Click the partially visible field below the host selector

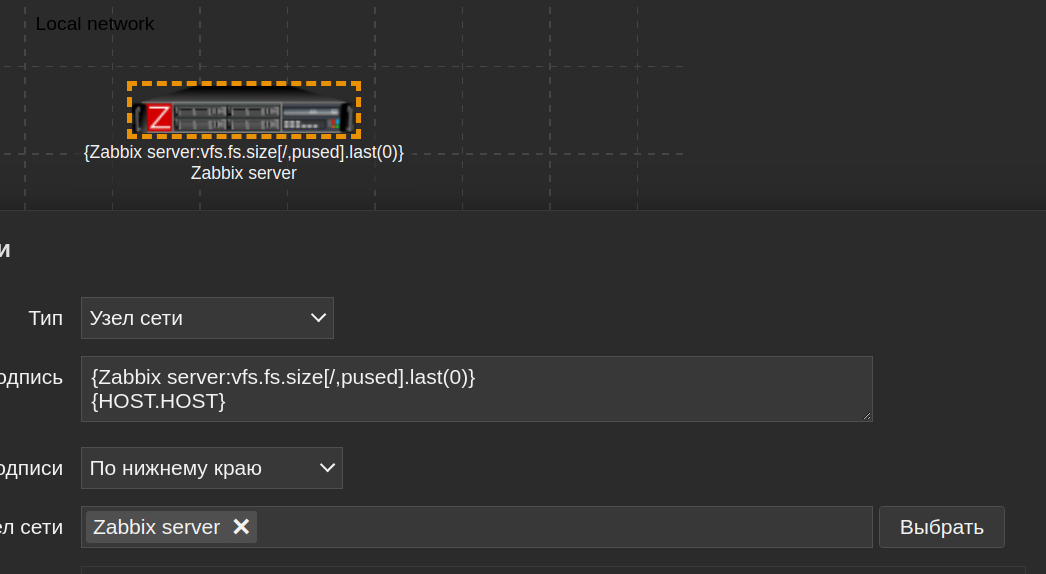[476, 570]
